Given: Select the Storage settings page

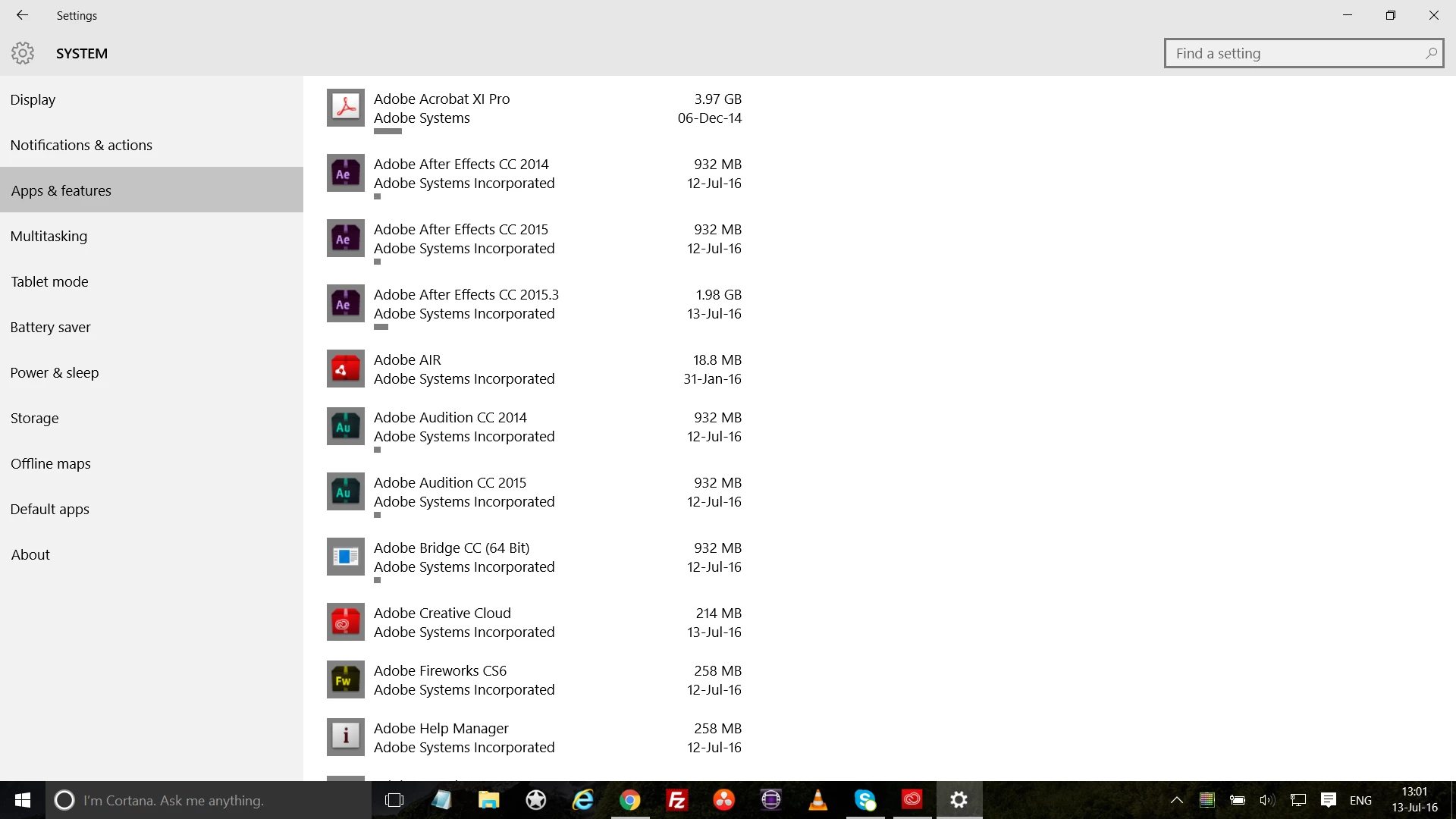Looking at the screenshot, I should 35,418.
